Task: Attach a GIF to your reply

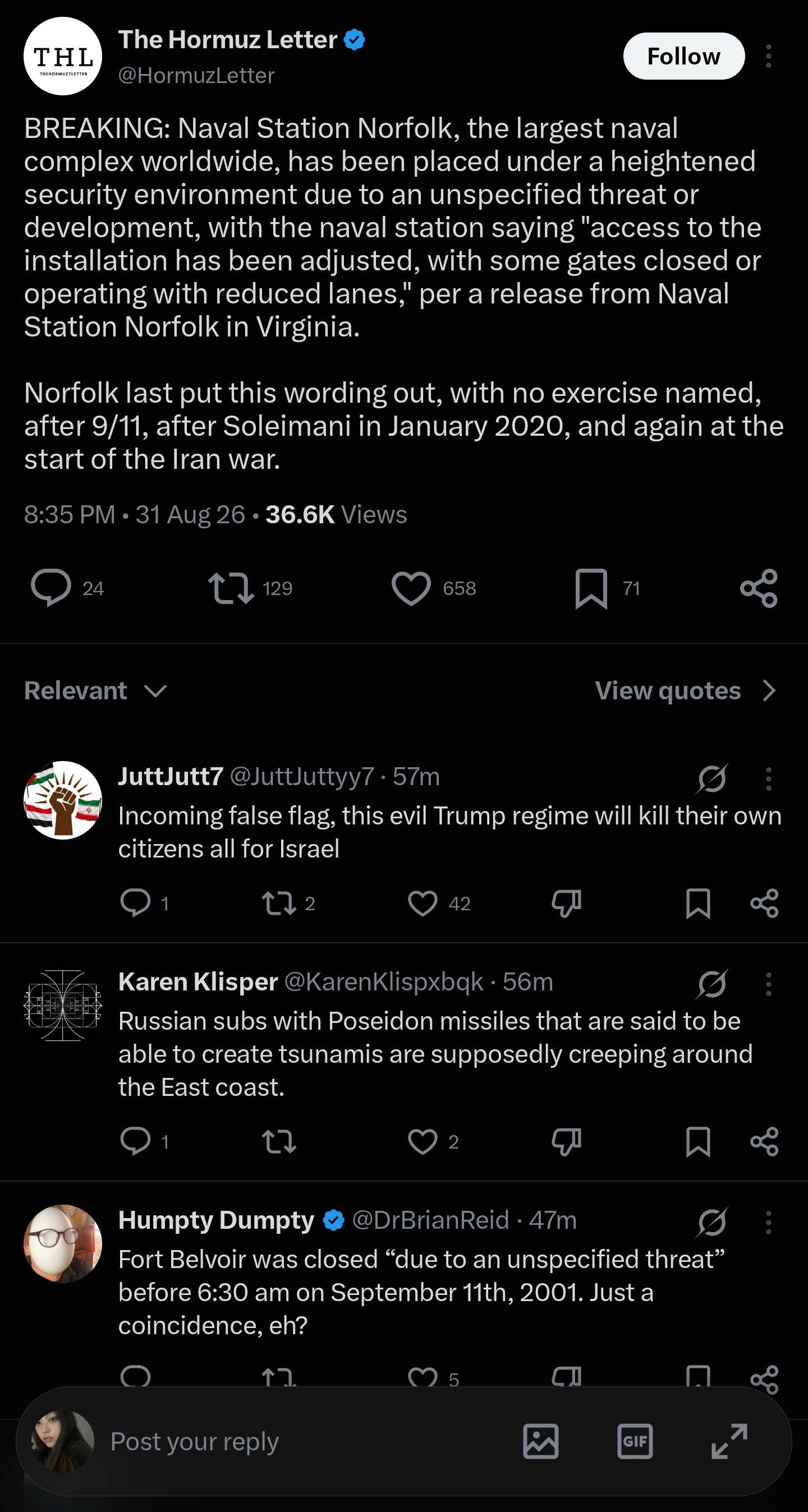Action: 635,1441
